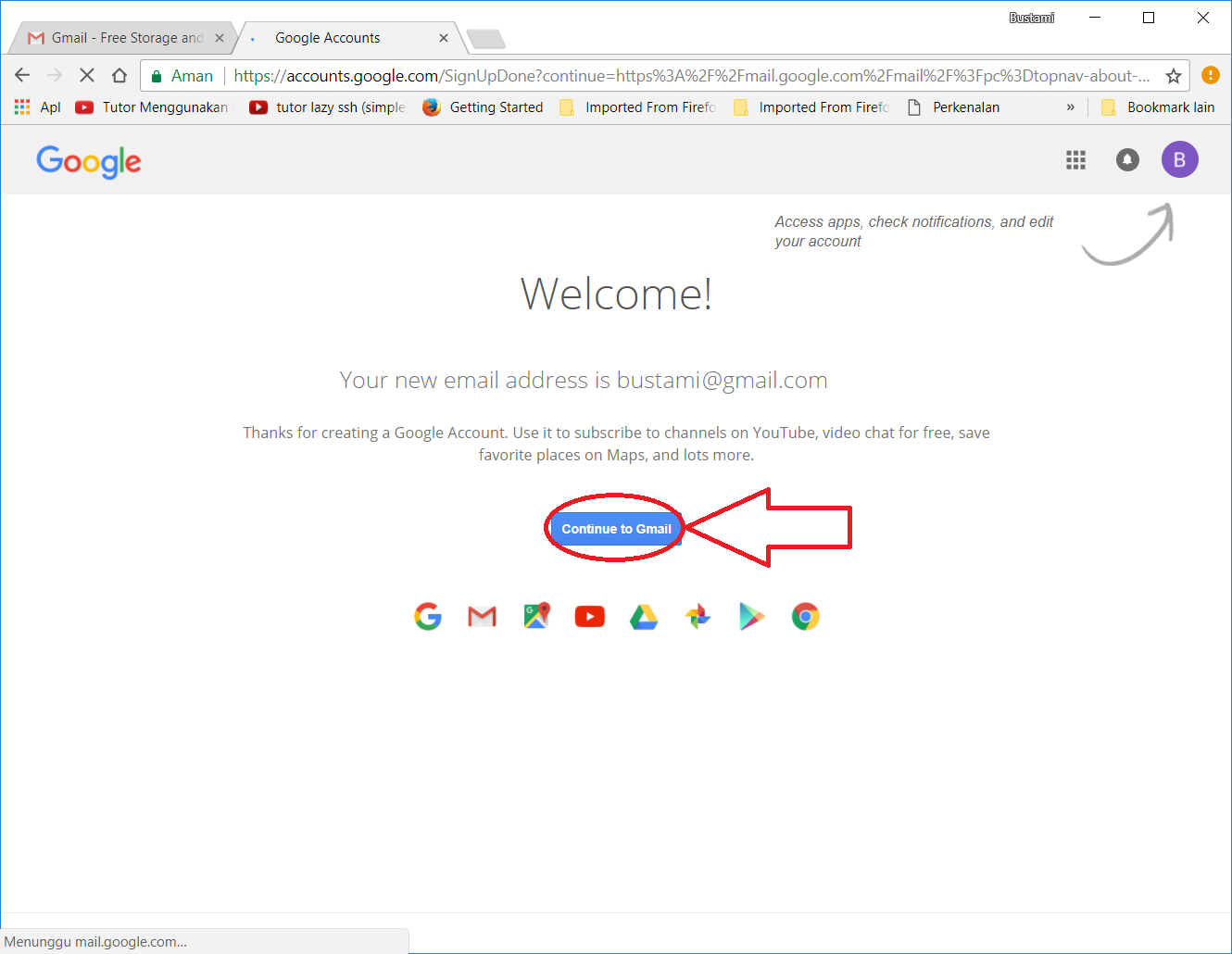Stop loading the page

point(87,76)
